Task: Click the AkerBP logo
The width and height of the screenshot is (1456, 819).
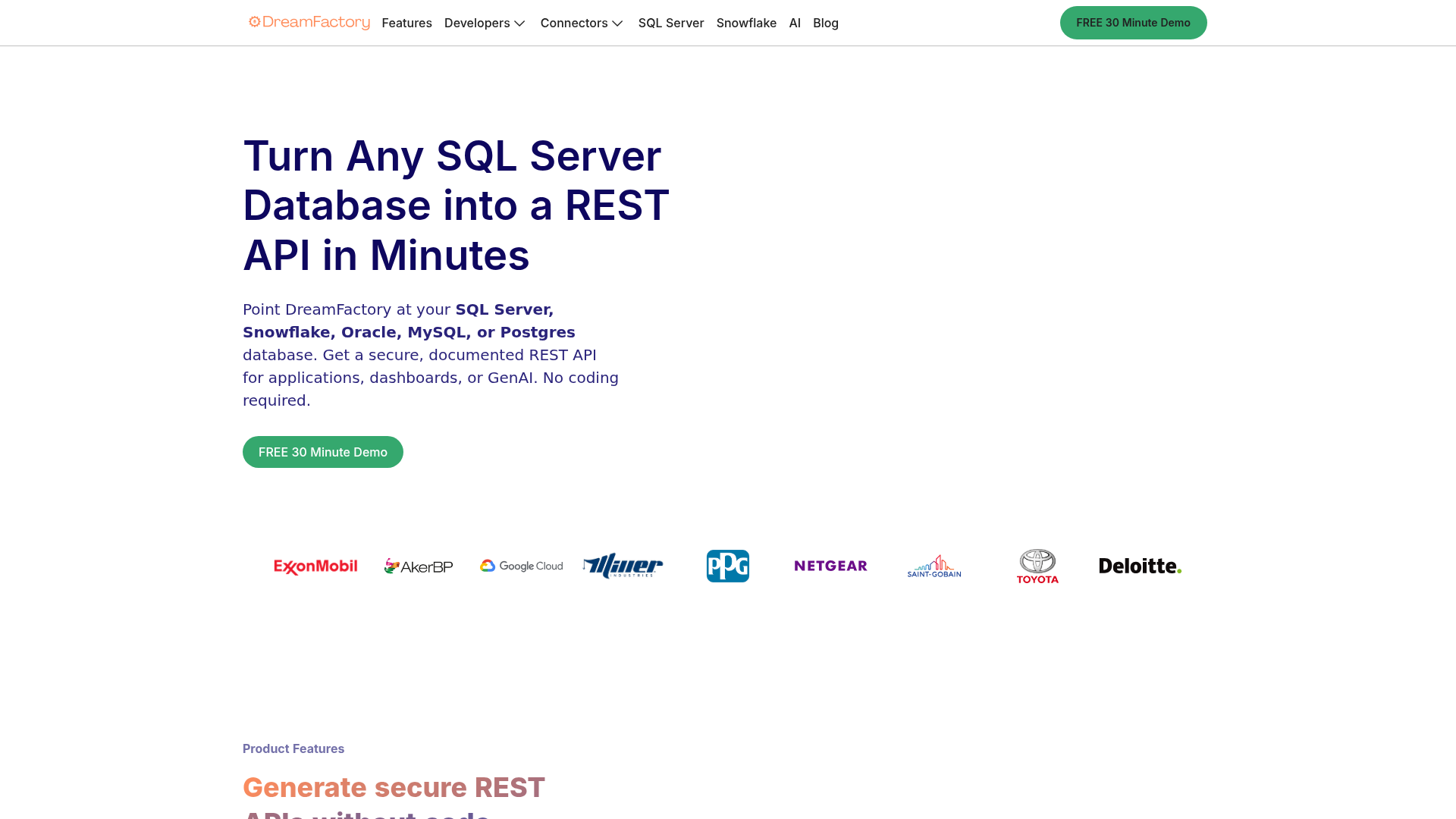Action: tap(419, 566)
